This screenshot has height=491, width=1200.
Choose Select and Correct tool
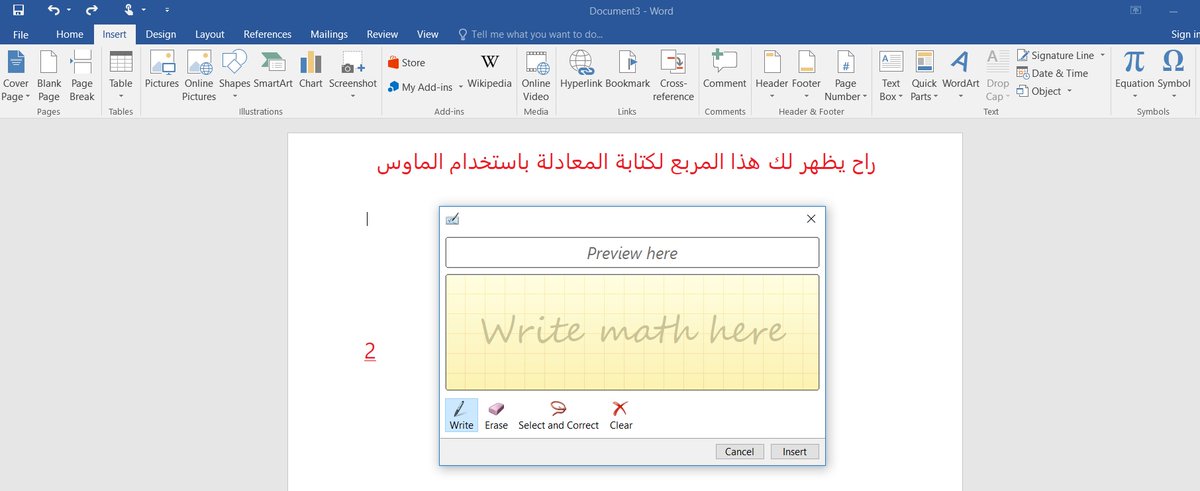click(x=558, y=415)
